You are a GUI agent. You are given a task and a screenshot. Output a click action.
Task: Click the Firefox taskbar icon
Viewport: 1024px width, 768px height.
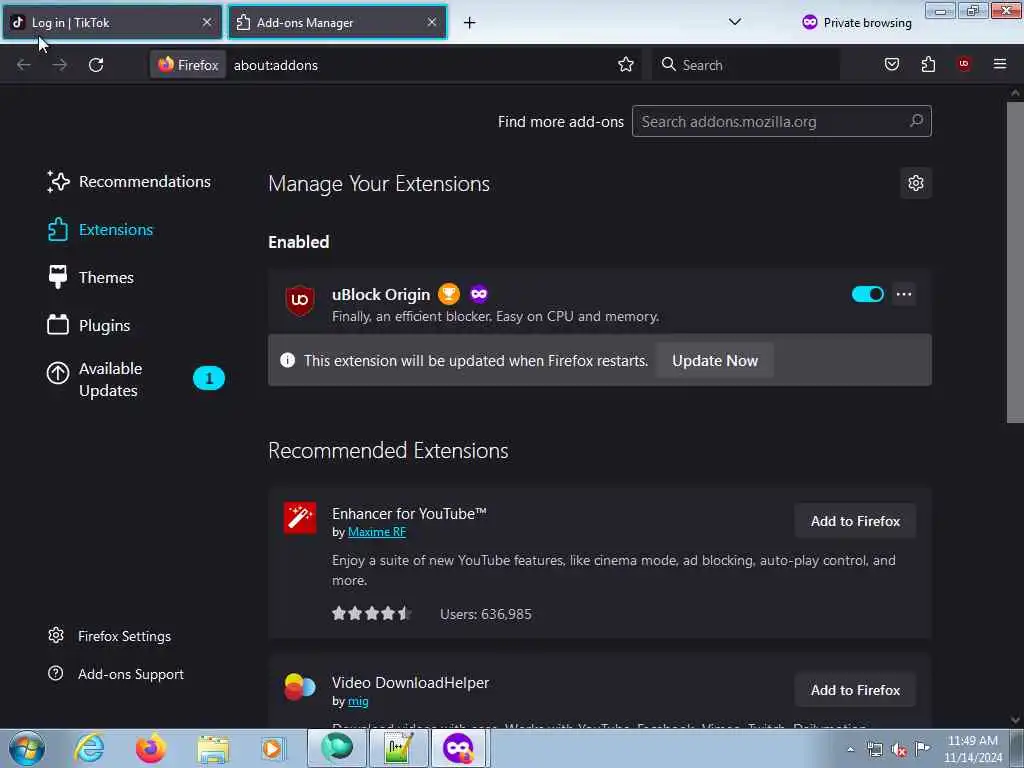150,748
